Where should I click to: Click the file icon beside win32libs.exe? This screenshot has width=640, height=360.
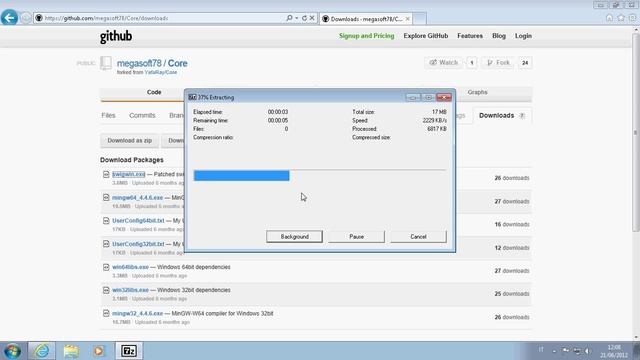point(106,290)
